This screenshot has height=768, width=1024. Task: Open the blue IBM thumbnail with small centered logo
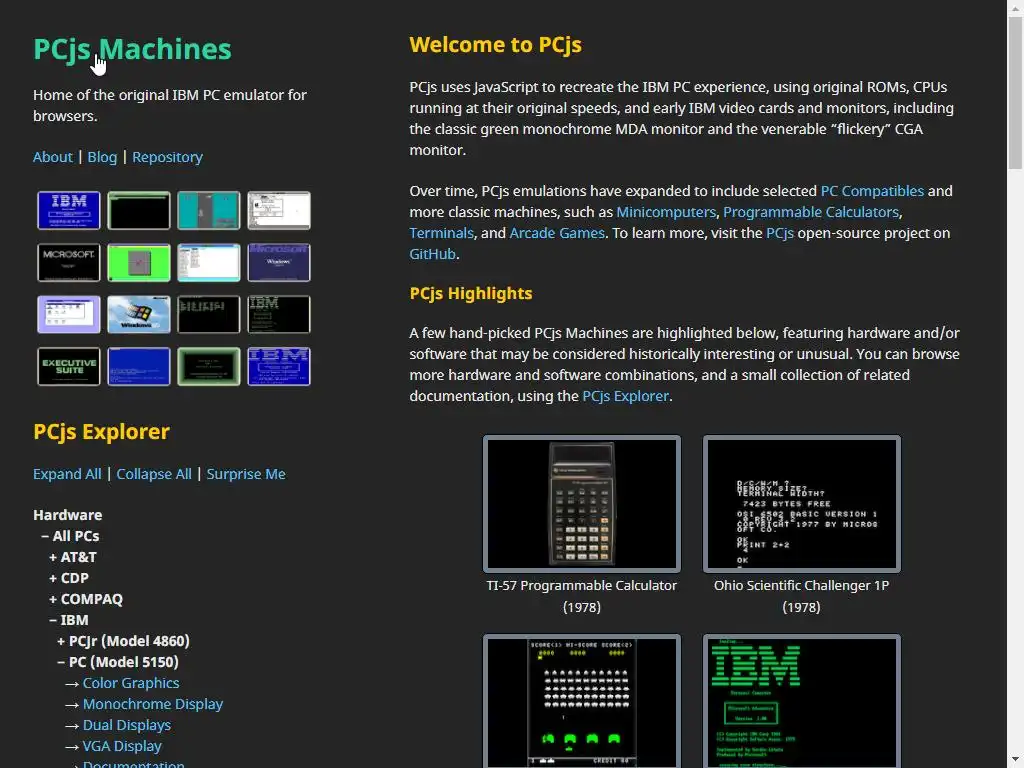(x=69, y=210)
